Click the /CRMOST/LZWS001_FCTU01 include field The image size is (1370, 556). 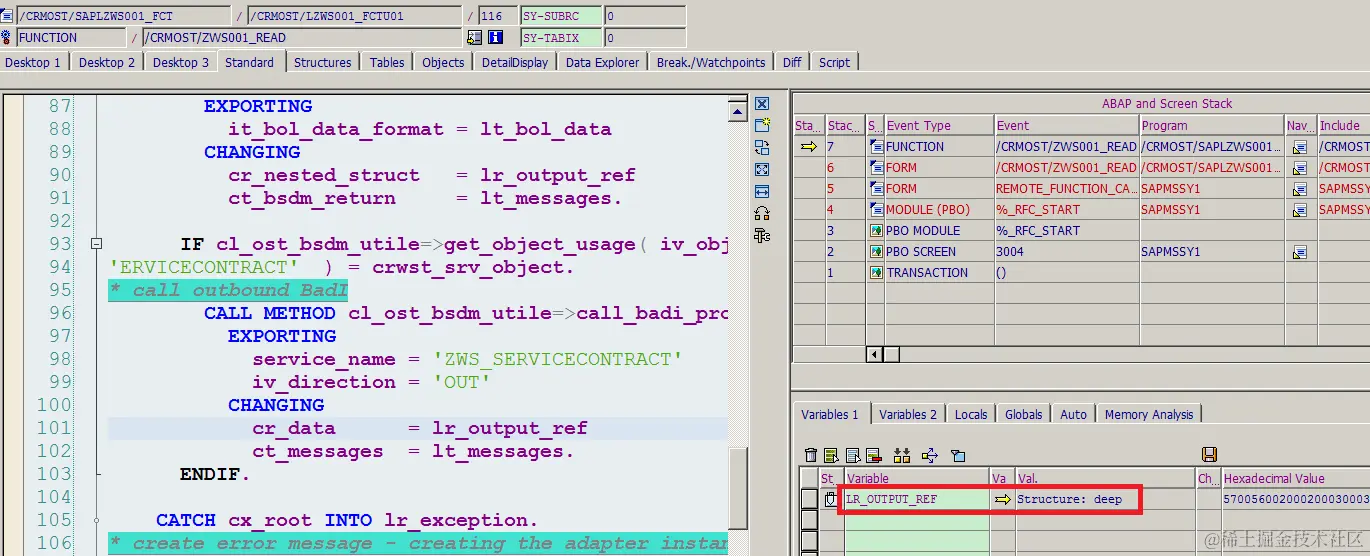pyautogui.click(x=353, y=16)
